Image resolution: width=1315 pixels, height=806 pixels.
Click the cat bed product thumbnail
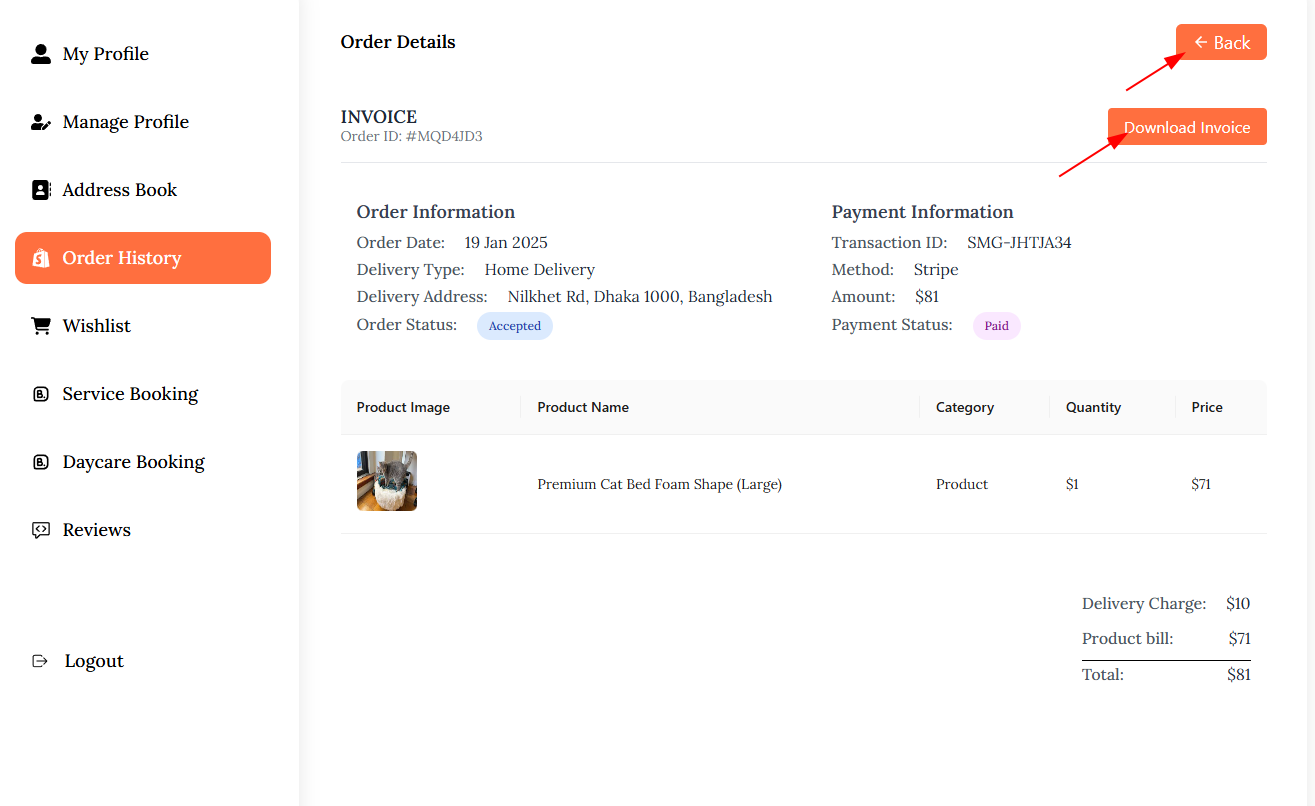pos(387,481)
